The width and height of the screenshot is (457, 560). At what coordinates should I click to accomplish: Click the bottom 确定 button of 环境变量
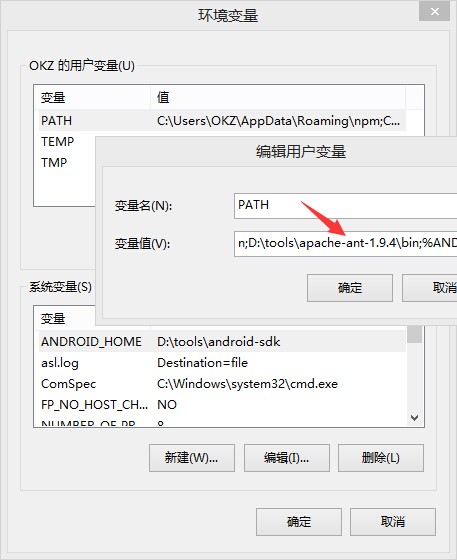tap(299, 522)
